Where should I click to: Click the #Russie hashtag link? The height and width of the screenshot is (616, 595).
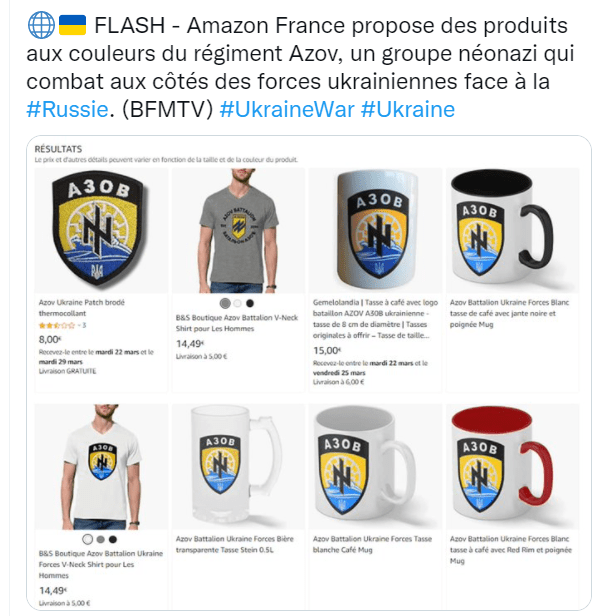67,109
